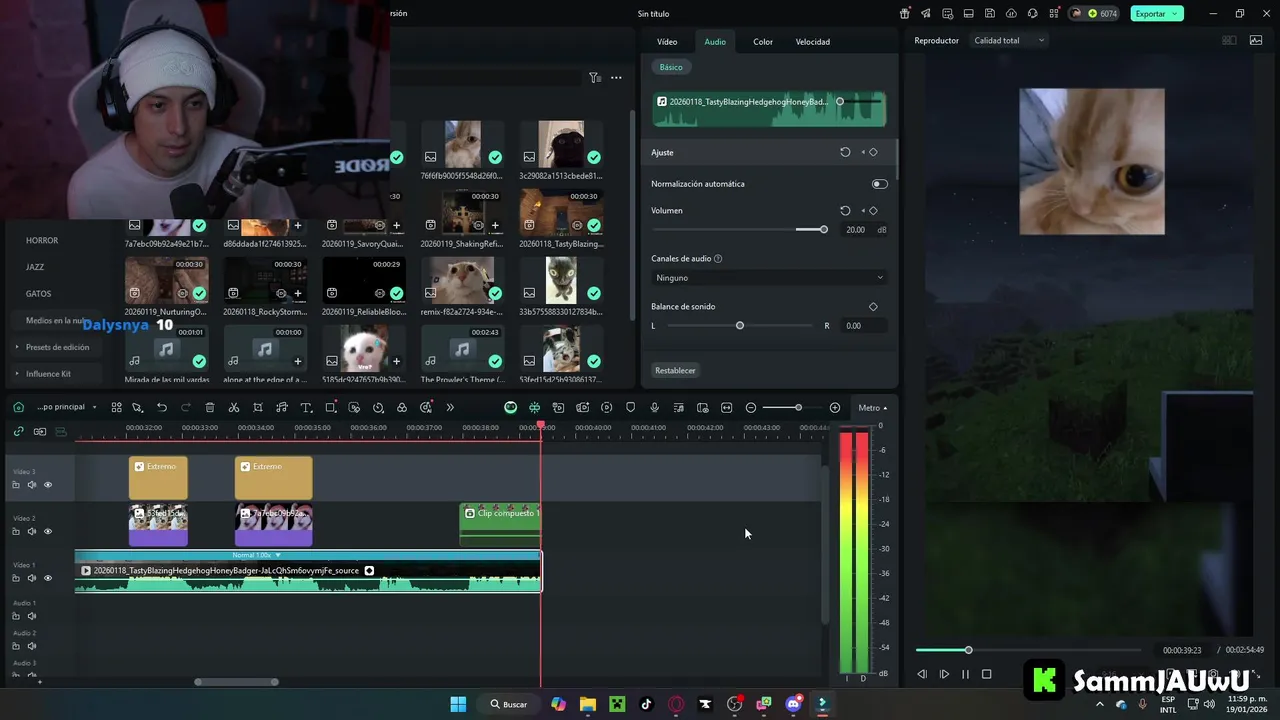Open the project principal dropdown in timeline toolbar
The image size is (1280, 720).
point(66,407)
